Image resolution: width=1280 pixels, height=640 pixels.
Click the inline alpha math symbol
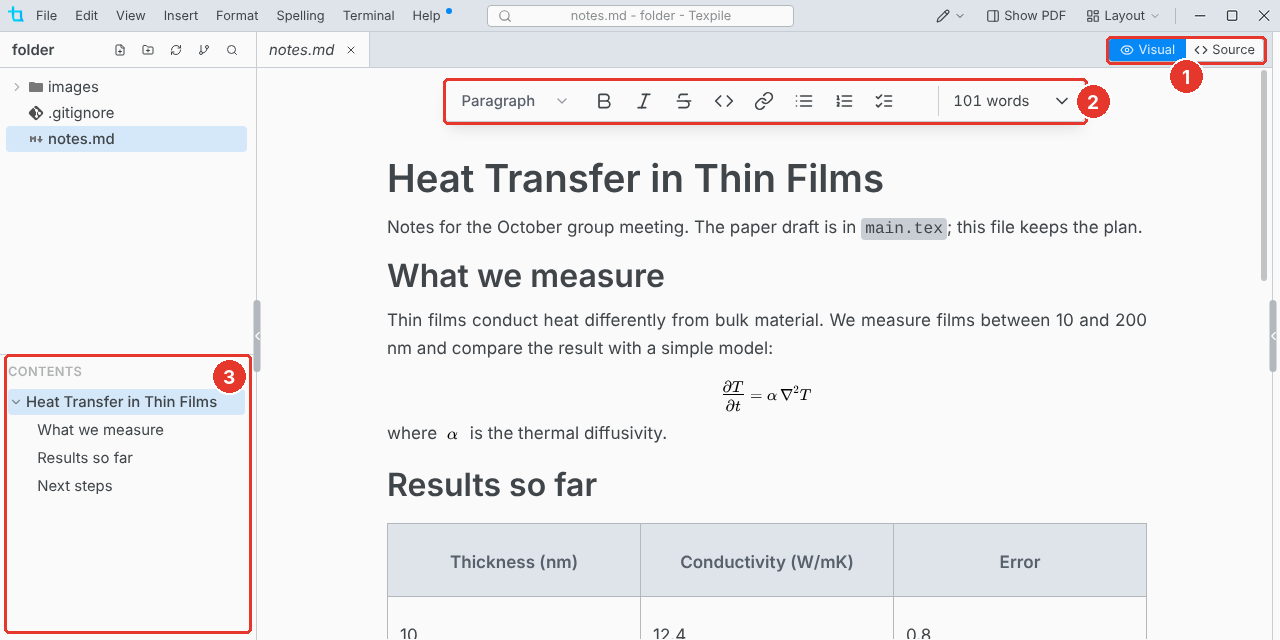pyautogui.click(x=452, y=434)
